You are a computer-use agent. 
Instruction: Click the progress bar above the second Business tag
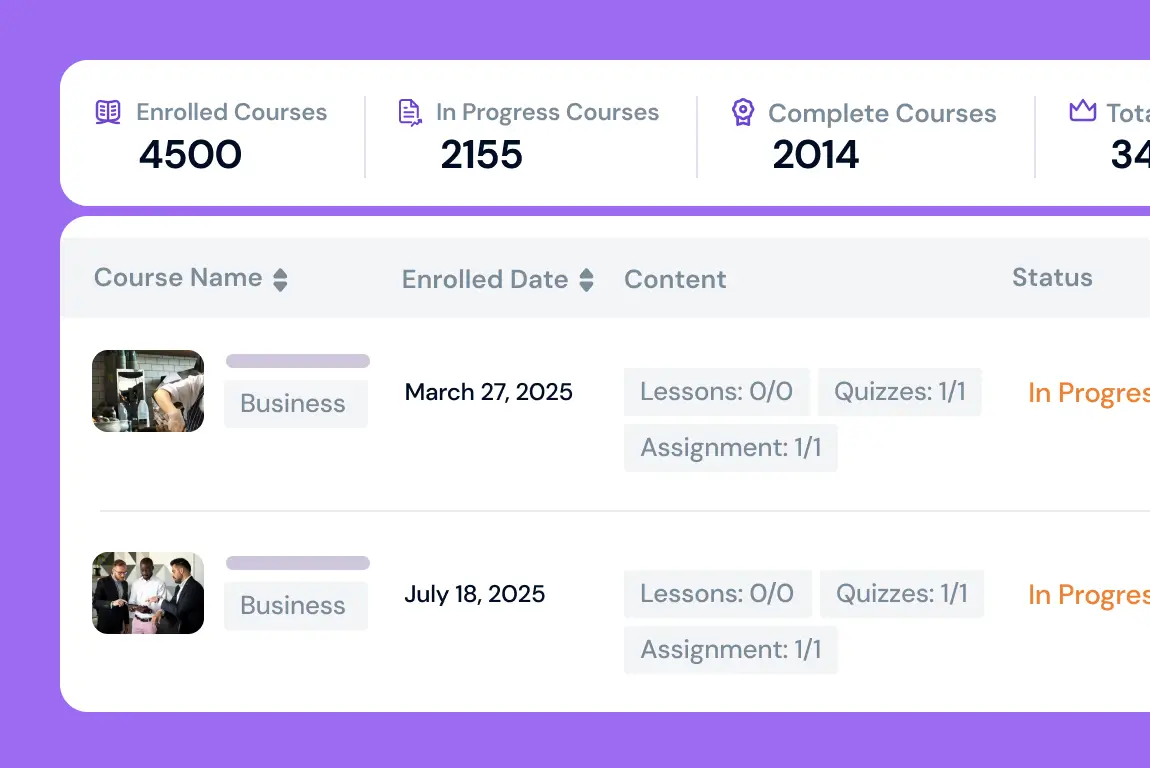pyautogui.click(x=297, y=562)
